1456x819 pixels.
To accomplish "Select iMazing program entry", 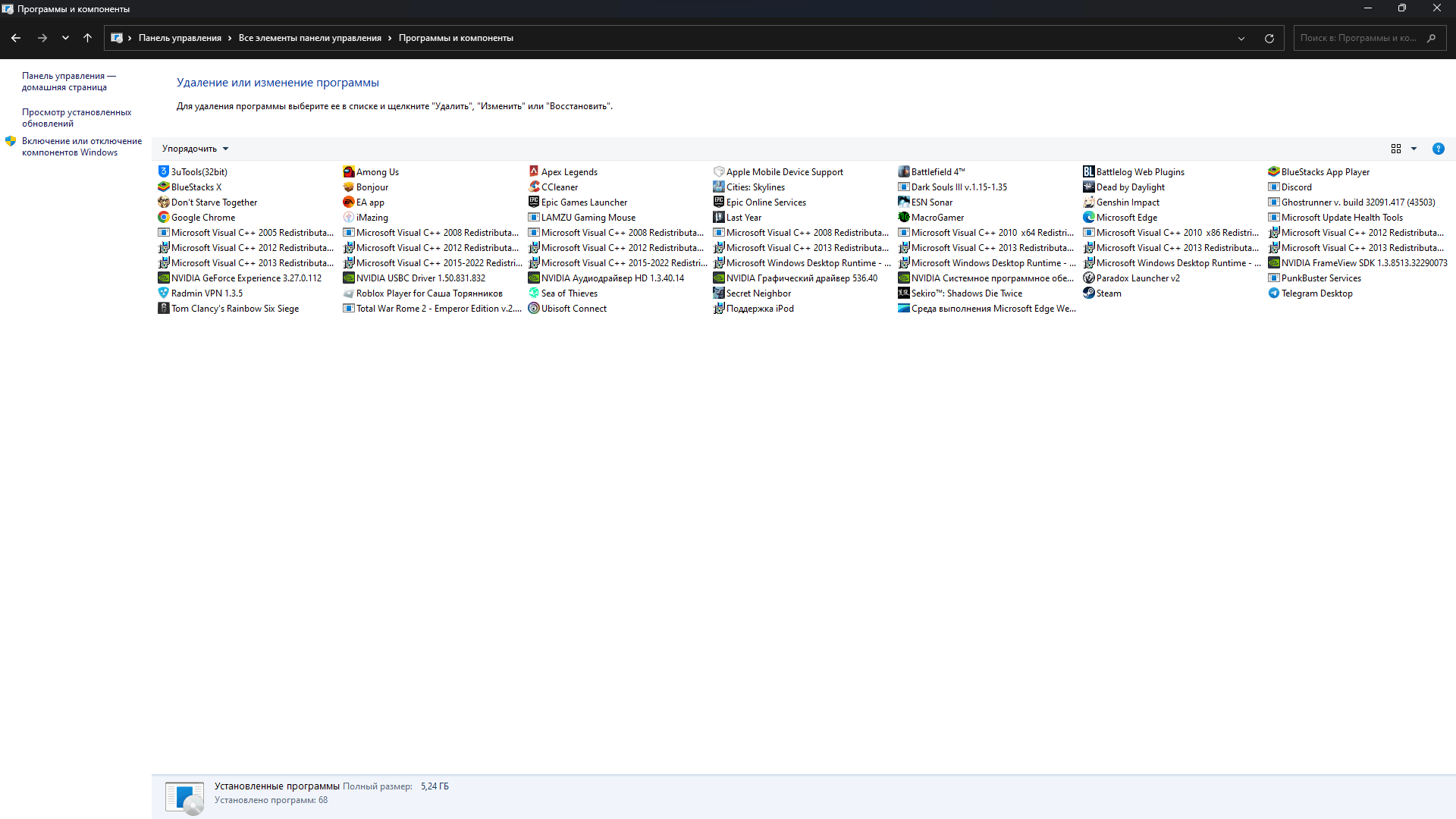I will coord(365,217).
